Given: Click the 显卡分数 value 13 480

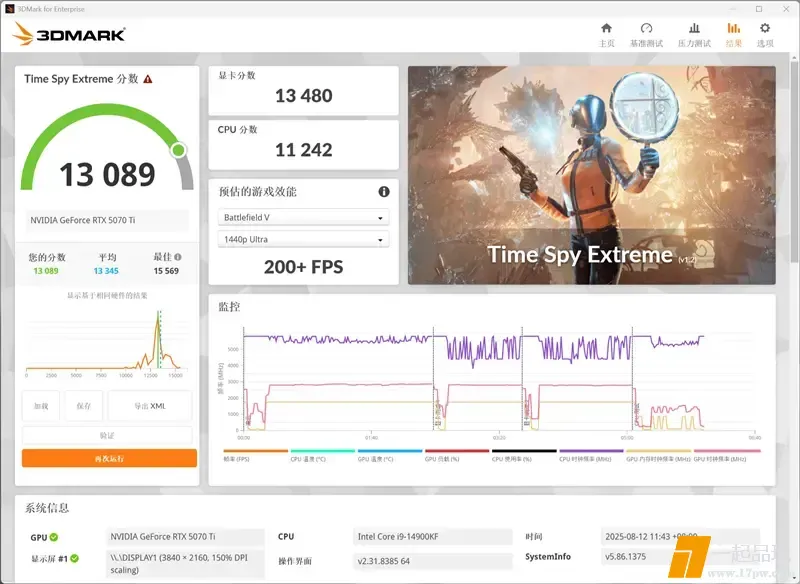Looking at the screenshot, I should [304, 95].
